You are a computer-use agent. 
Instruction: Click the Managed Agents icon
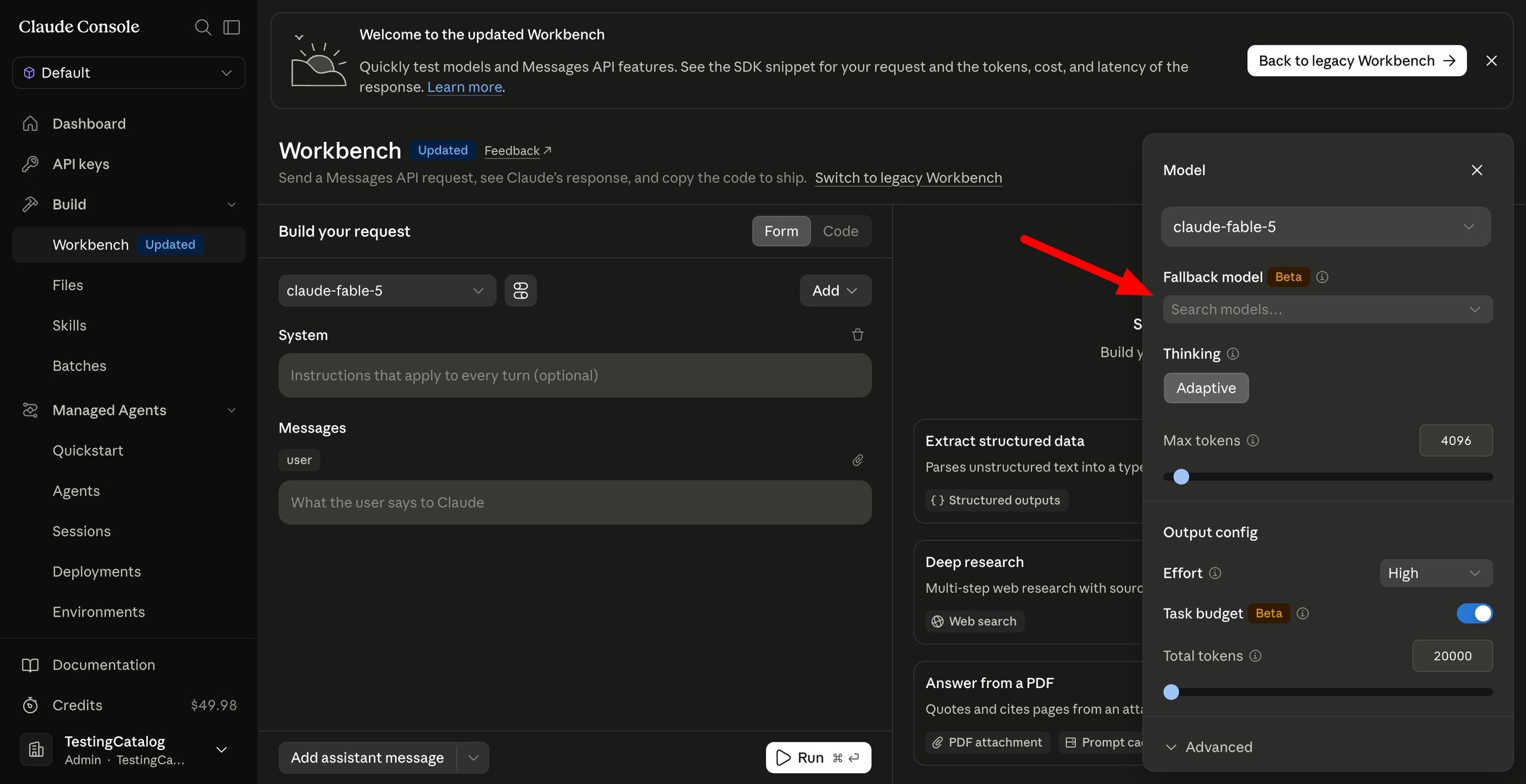click(x=30, y=410)
